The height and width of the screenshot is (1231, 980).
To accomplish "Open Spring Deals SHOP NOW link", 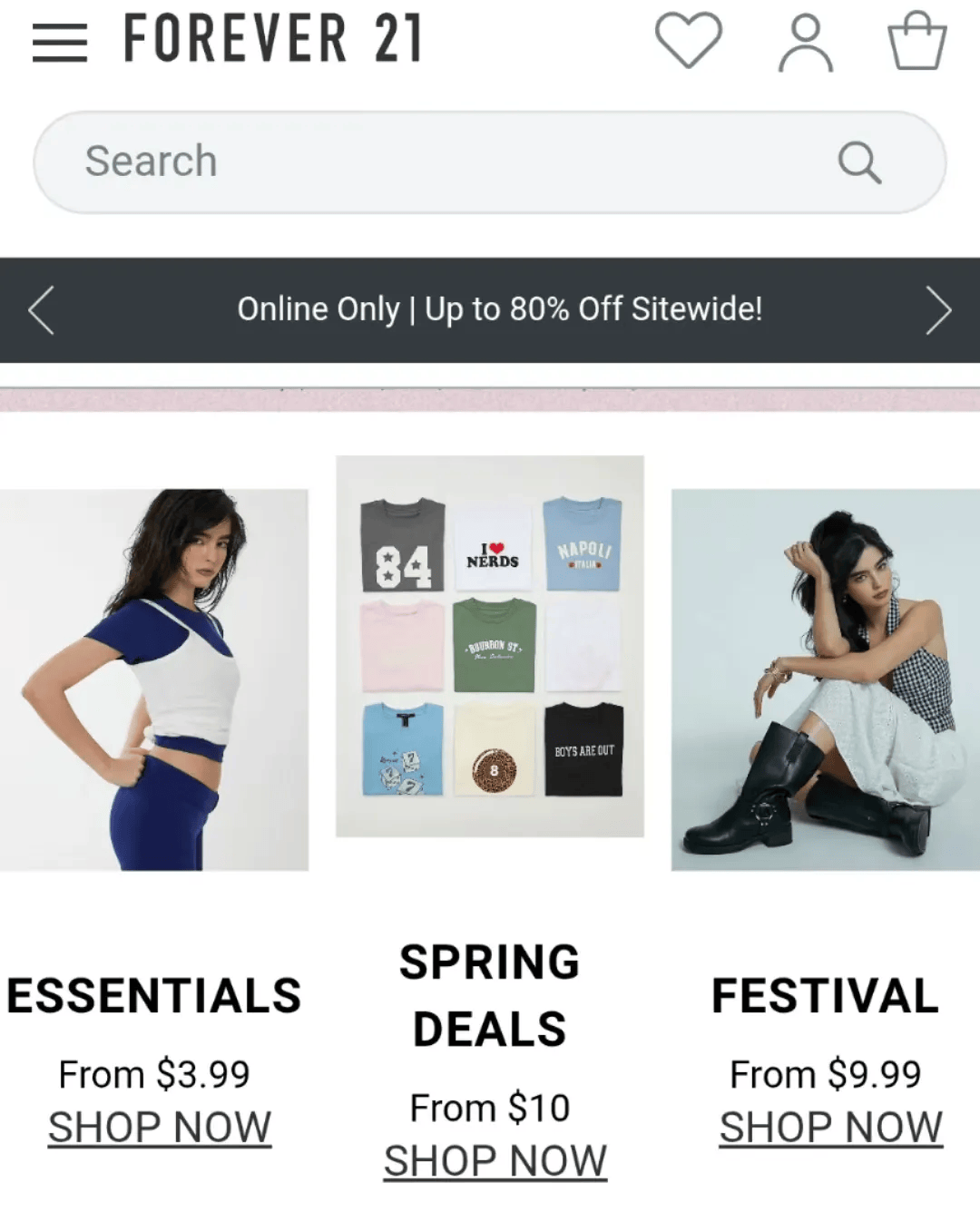I will [495, 1161].
